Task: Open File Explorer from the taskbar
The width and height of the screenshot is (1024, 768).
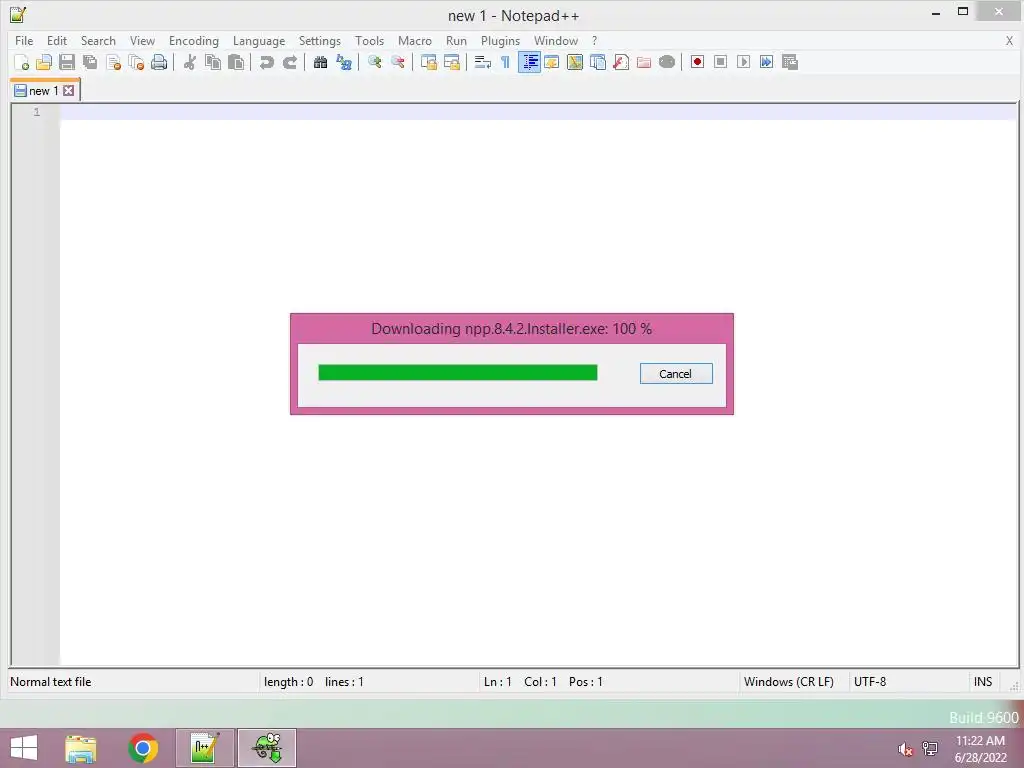Action: [80, 748]
